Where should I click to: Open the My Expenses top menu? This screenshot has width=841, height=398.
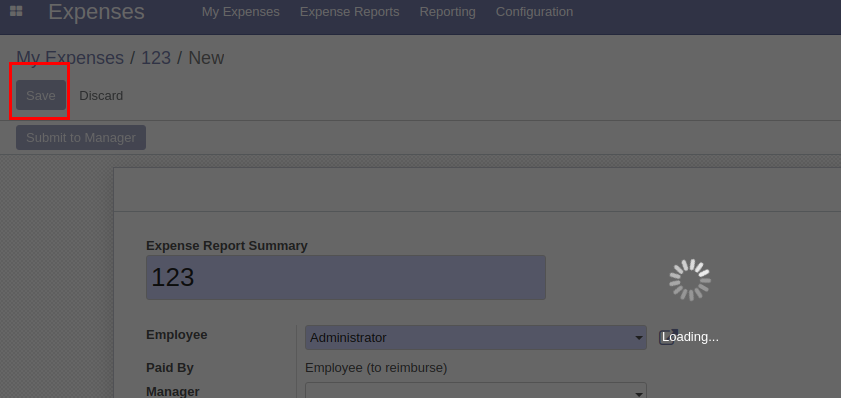[x=241, y=12]
